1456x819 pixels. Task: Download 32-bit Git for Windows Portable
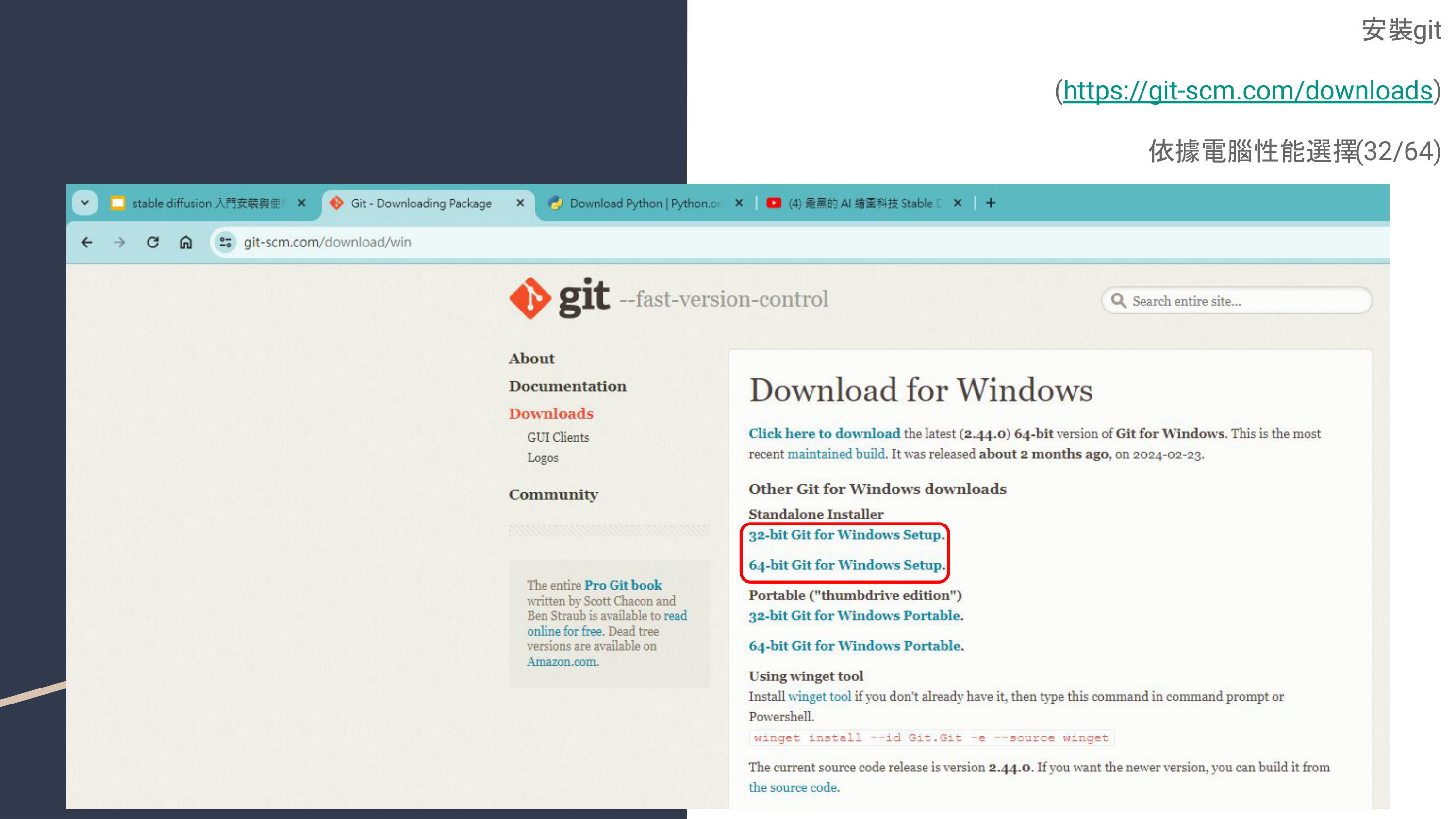(855, 616)
